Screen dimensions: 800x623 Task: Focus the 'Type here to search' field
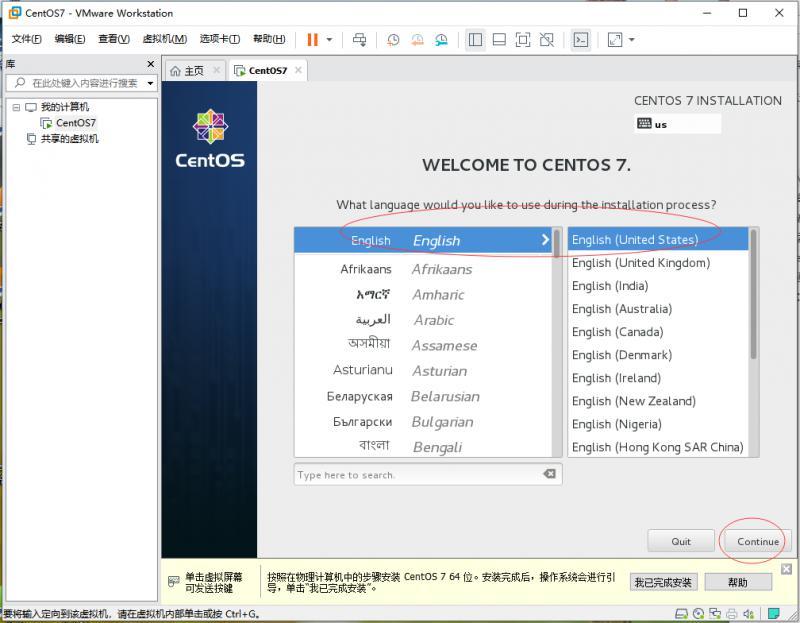tap(428, 475)
